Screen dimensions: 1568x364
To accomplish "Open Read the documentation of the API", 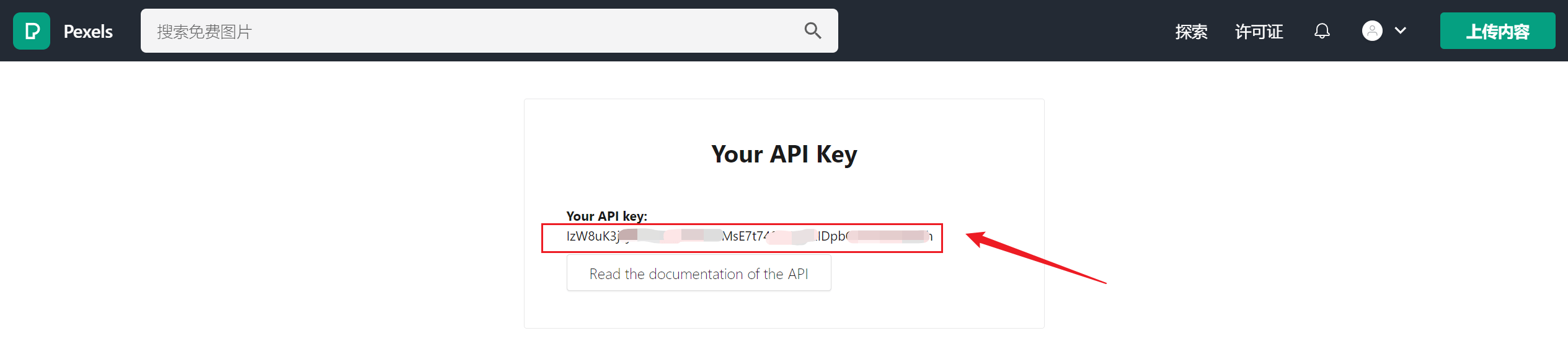I will click(699, 273).
